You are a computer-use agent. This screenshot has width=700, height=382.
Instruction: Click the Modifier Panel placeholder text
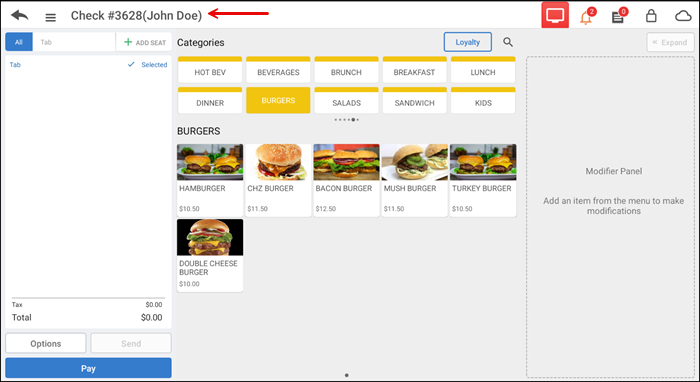click(x=613, y=171)
